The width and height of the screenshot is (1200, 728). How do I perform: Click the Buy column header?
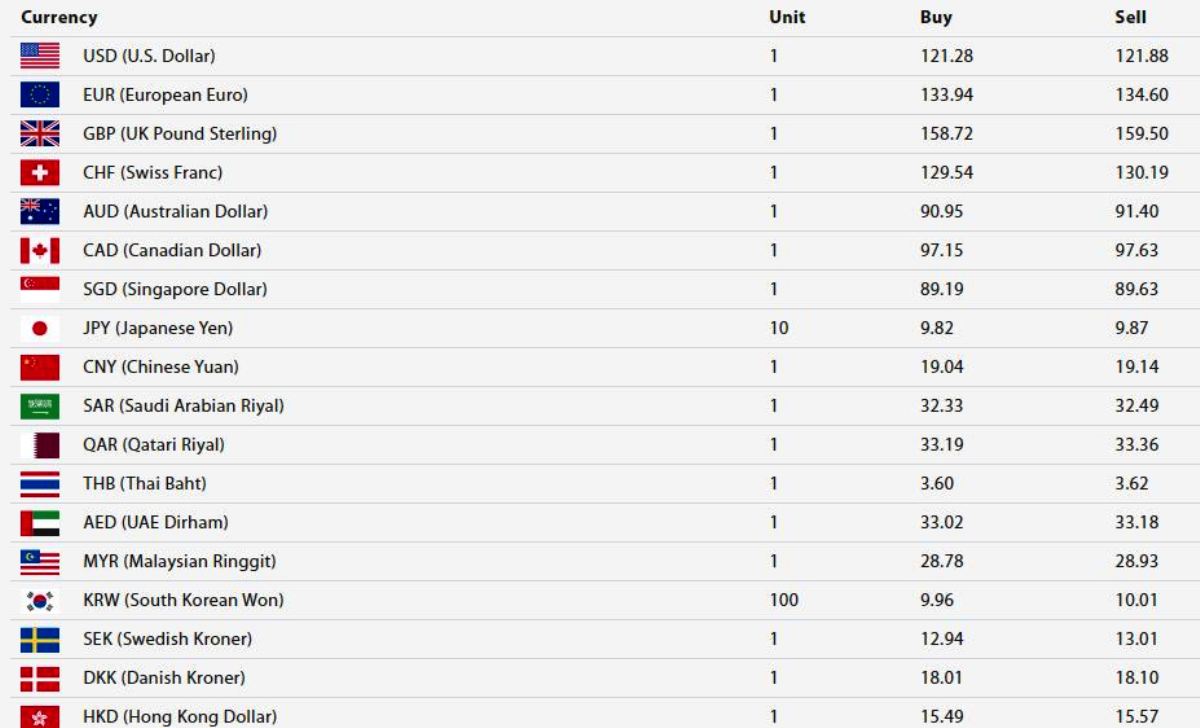click(936, 17)
